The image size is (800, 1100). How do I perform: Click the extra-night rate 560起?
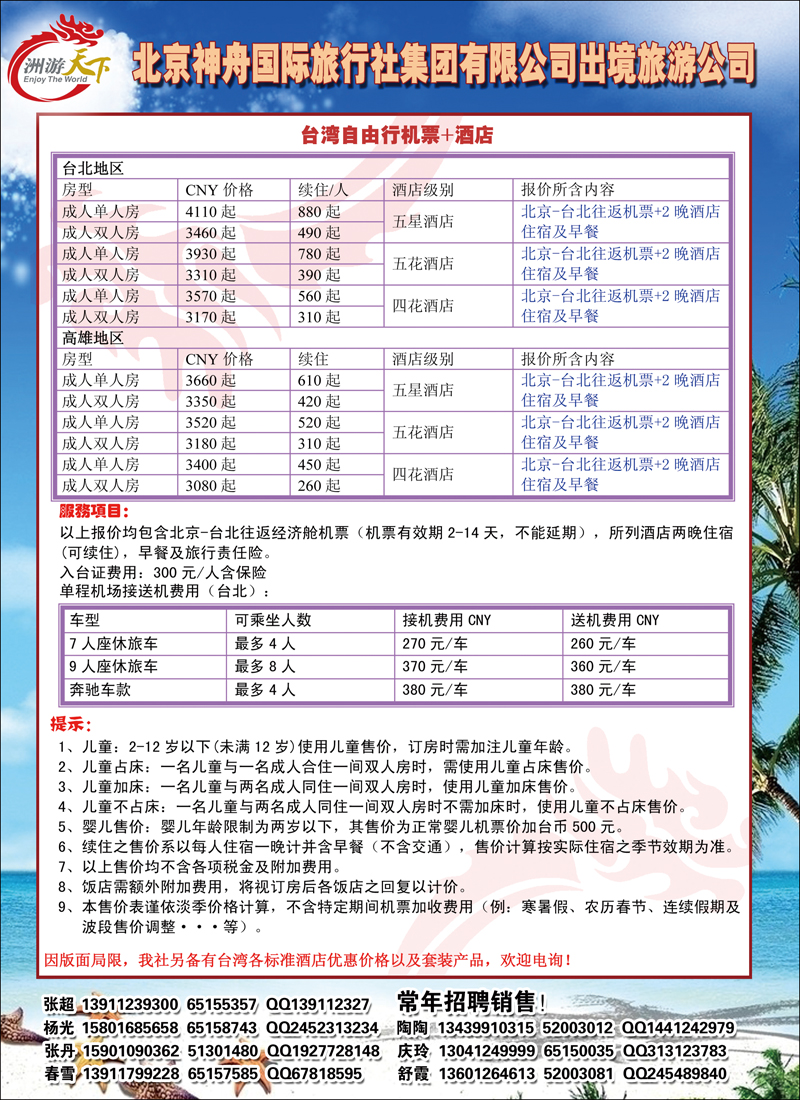point(319,295)
